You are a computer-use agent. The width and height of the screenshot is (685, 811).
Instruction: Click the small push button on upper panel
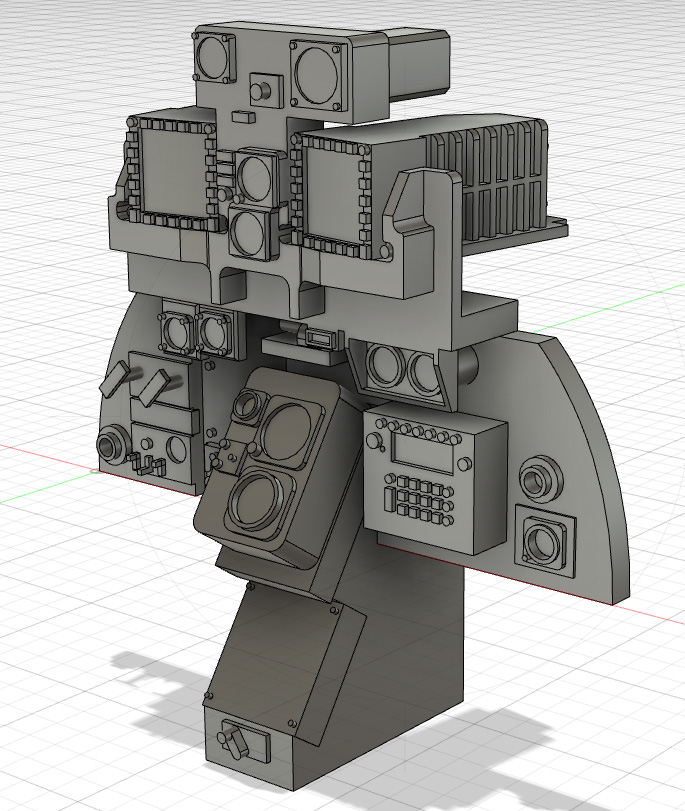click(x=262, y=90)
